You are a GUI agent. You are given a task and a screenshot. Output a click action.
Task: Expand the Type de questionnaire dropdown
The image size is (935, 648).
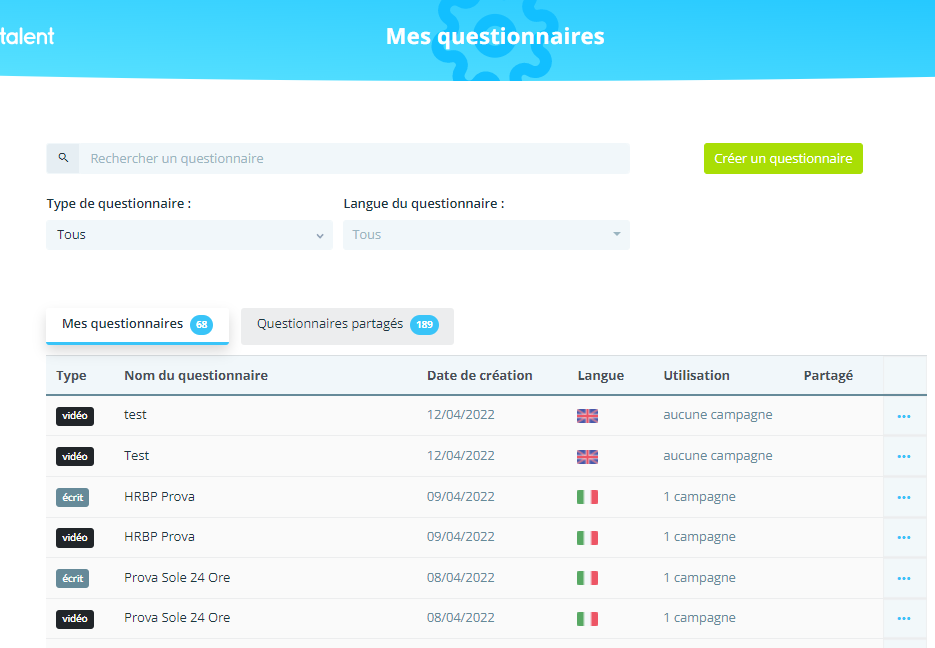[x=189, y=235]
